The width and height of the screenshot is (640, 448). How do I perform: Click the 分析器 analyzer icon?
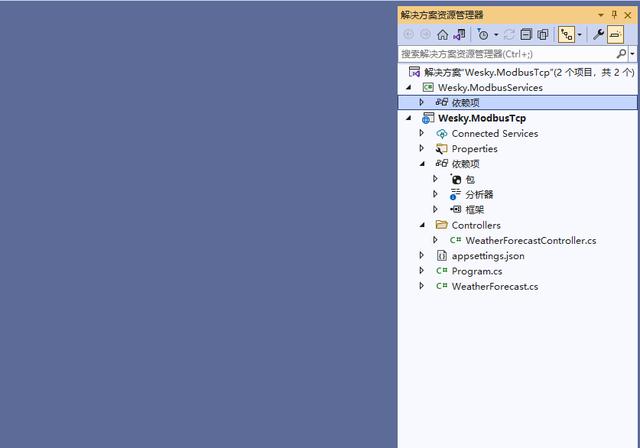(455, 194)
